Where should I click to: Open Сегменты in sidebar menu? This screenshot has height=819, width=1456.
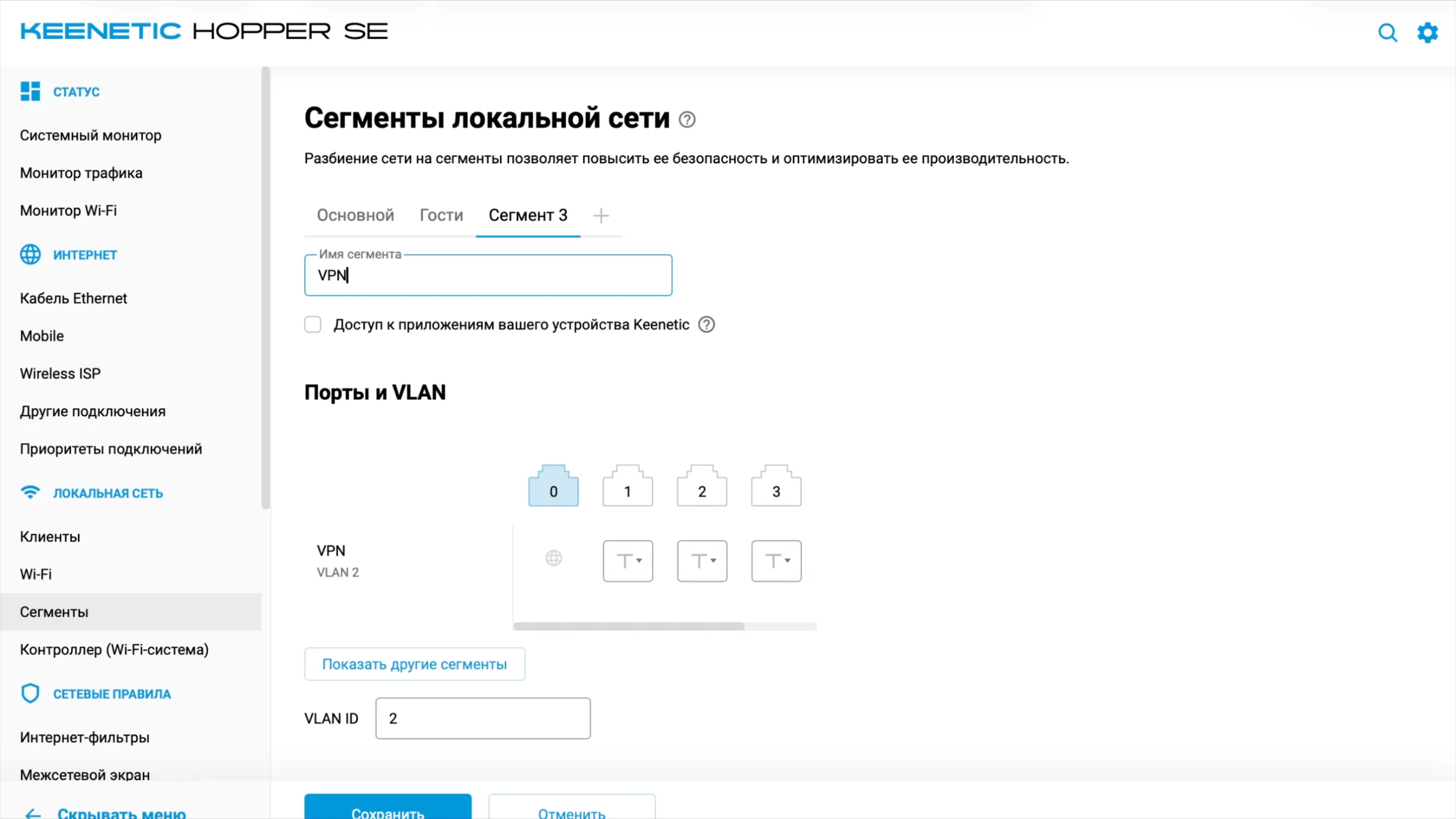(131, 612)
